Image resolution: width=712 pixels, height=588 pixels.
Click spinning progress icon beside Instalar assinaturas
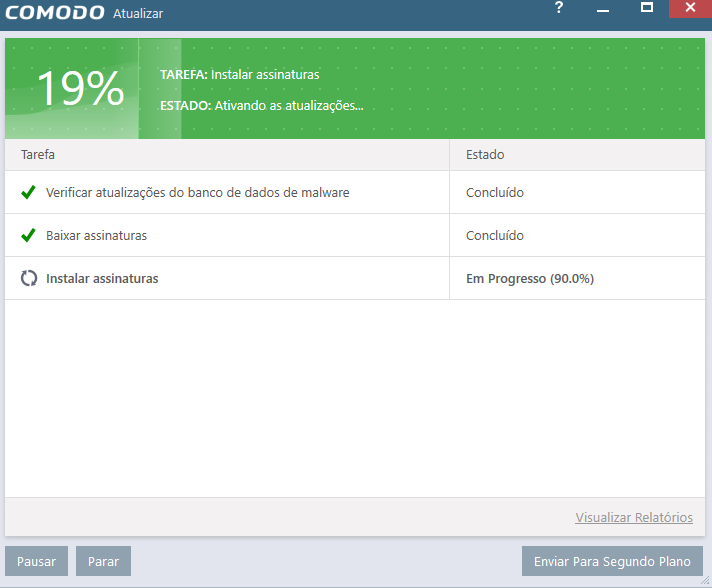(29, 278)
